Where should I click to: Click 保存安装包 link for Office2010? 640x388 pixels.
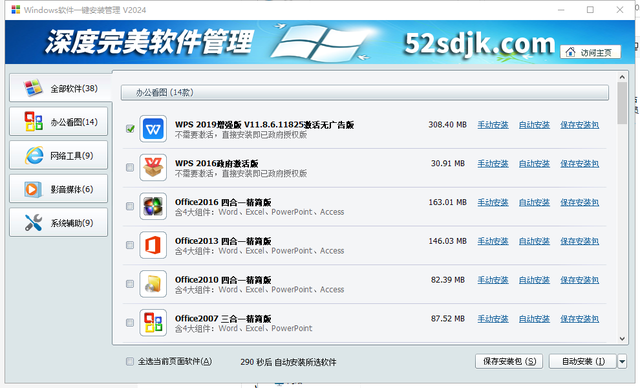pos(580,280)
